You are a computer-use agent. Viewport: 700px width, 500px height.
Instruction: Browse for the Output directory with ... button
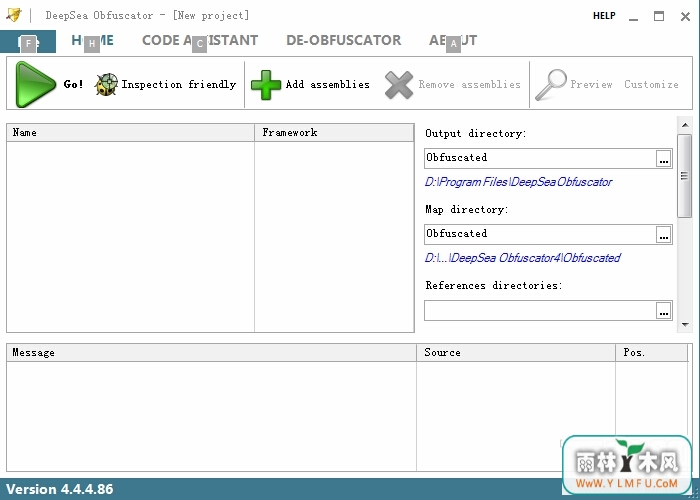click(664, 158)
